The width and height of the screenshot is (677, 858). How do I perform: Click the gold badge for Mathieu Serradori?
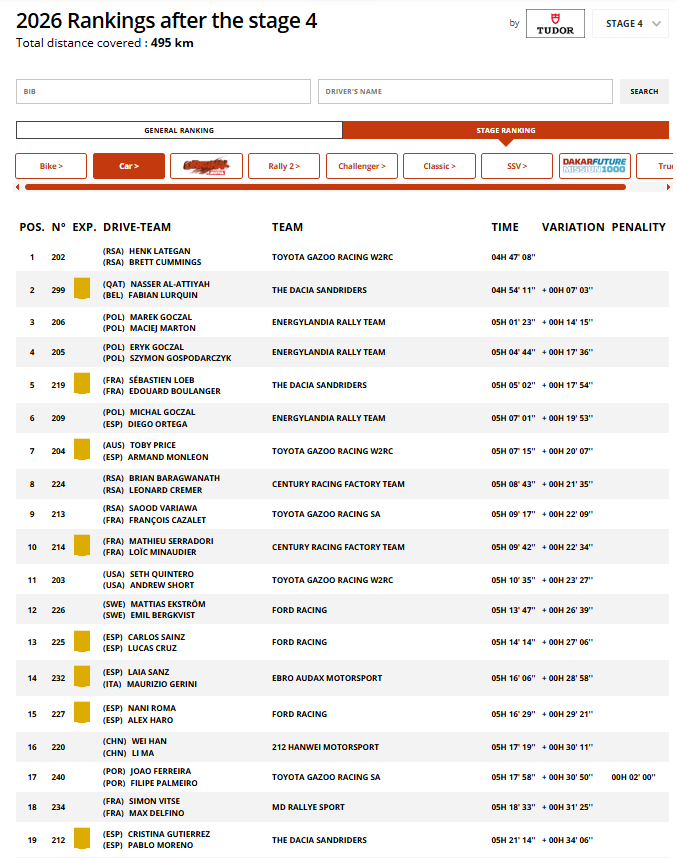click(x=82, y=546)
